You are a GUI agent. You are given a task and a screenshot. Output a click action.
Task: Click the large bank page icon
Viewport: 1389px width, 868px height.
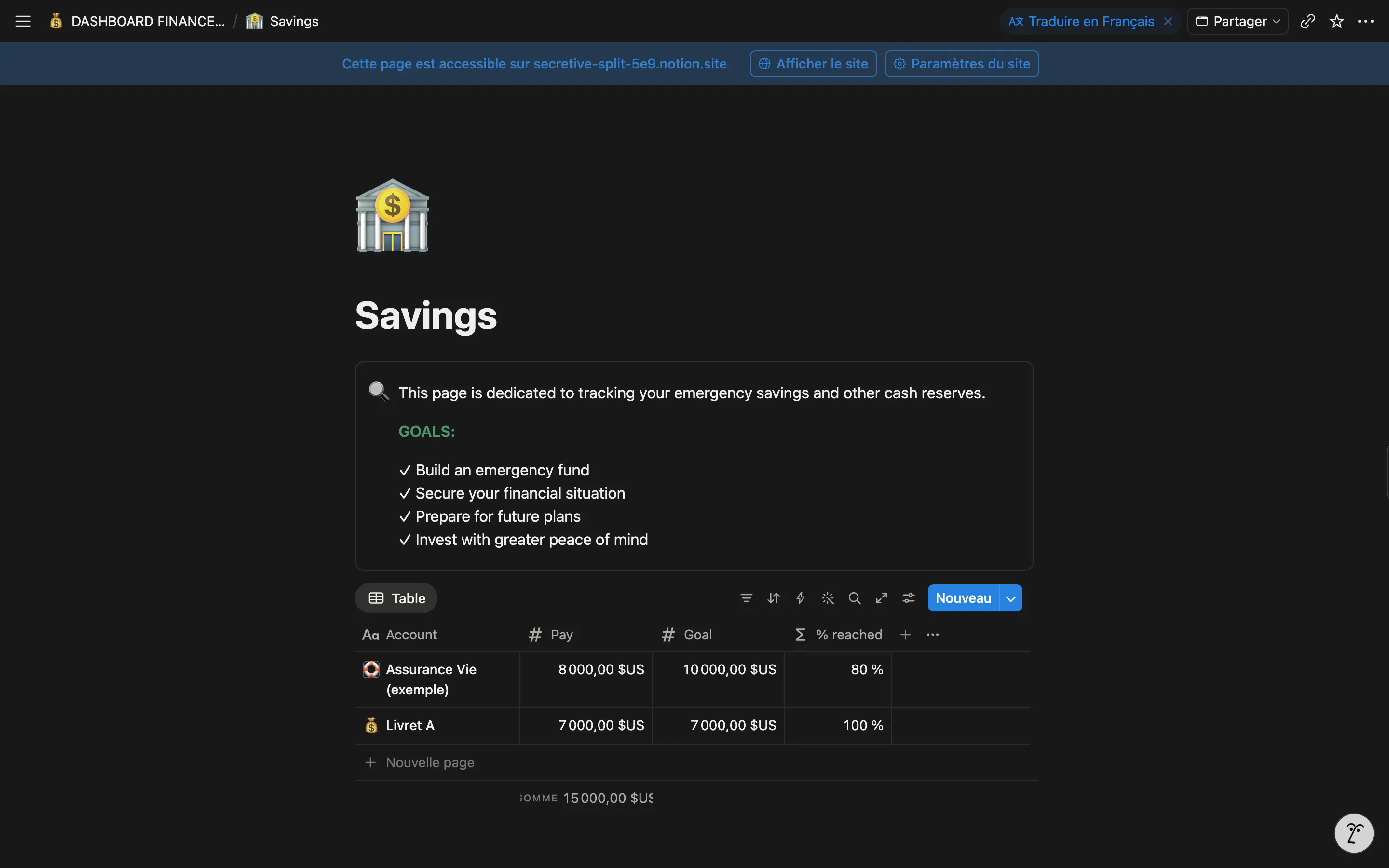pyautogui.click(x=393, y=215)
